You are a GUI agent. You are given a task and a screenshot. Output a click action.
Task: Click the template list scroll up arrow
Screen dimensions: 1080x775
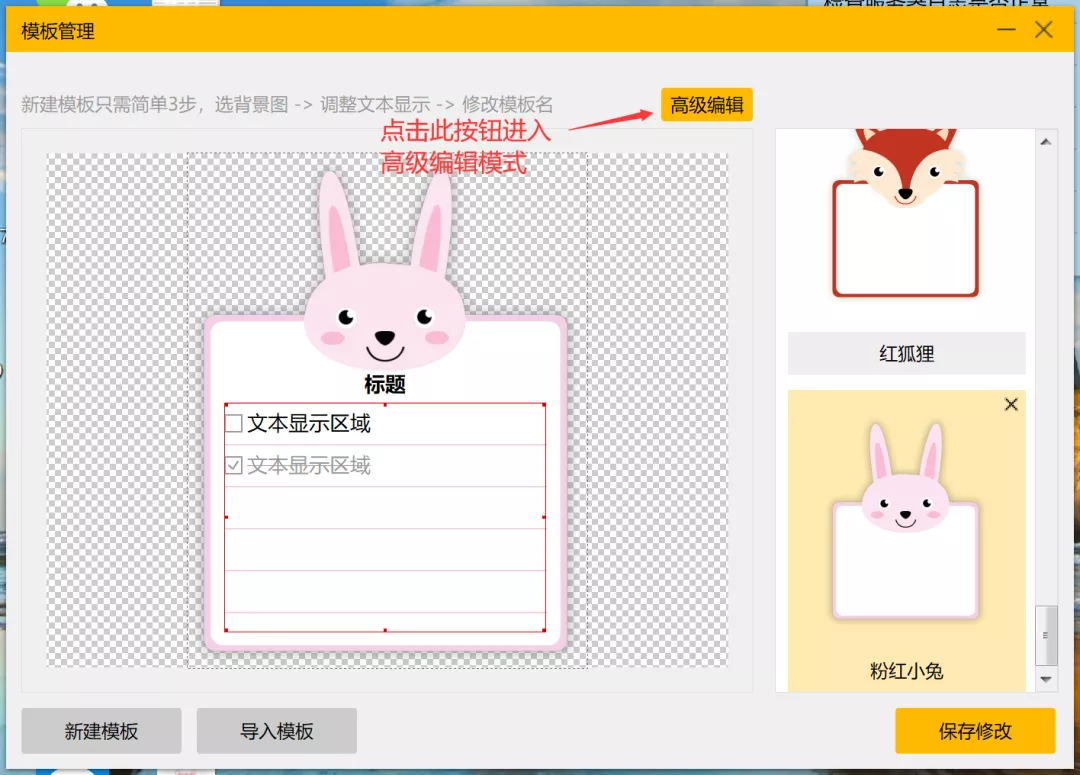pos(1046,142)
